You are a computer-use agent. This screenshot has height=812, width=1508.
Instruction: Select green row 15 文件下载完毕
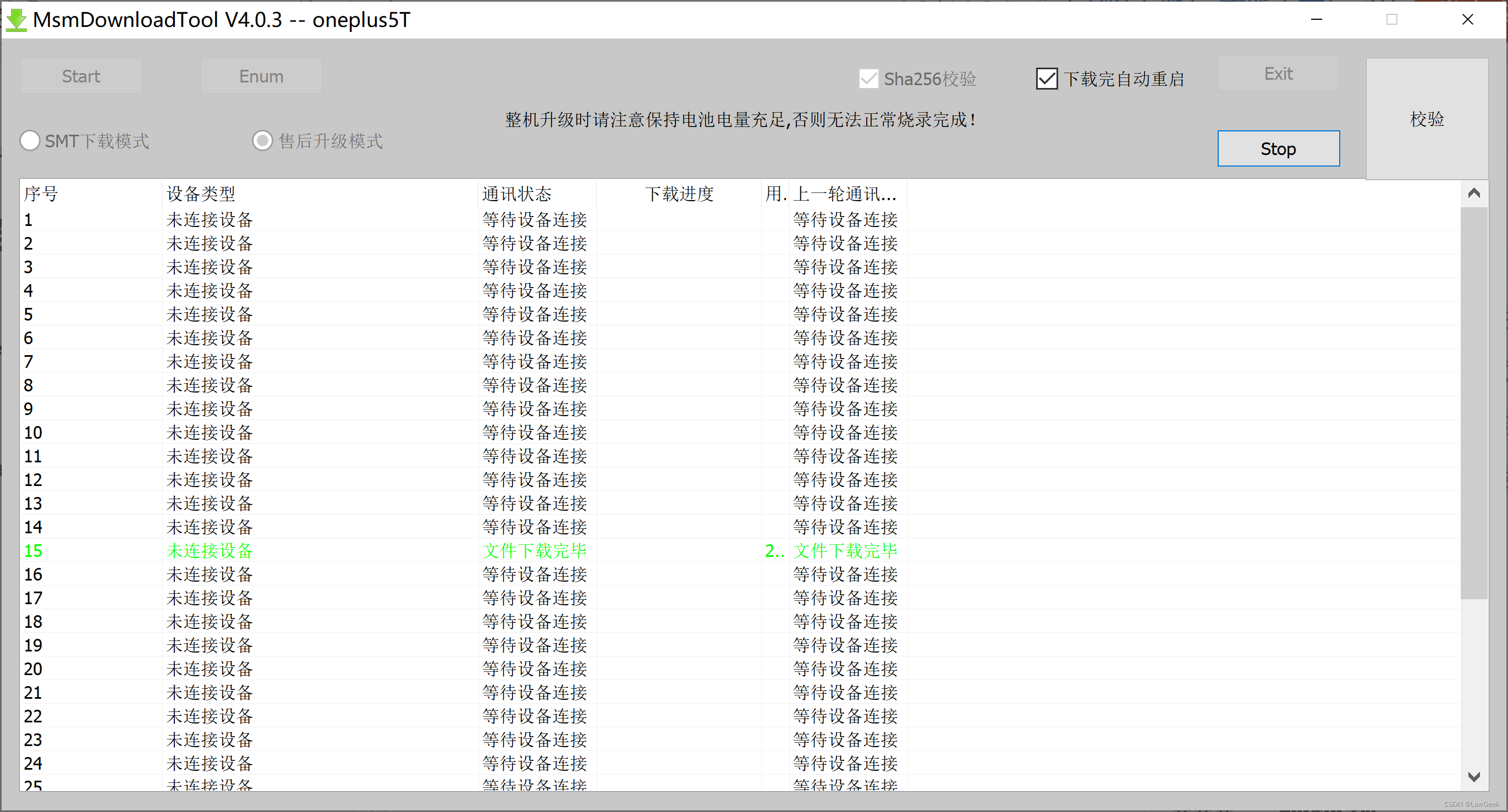pos(534,550)
